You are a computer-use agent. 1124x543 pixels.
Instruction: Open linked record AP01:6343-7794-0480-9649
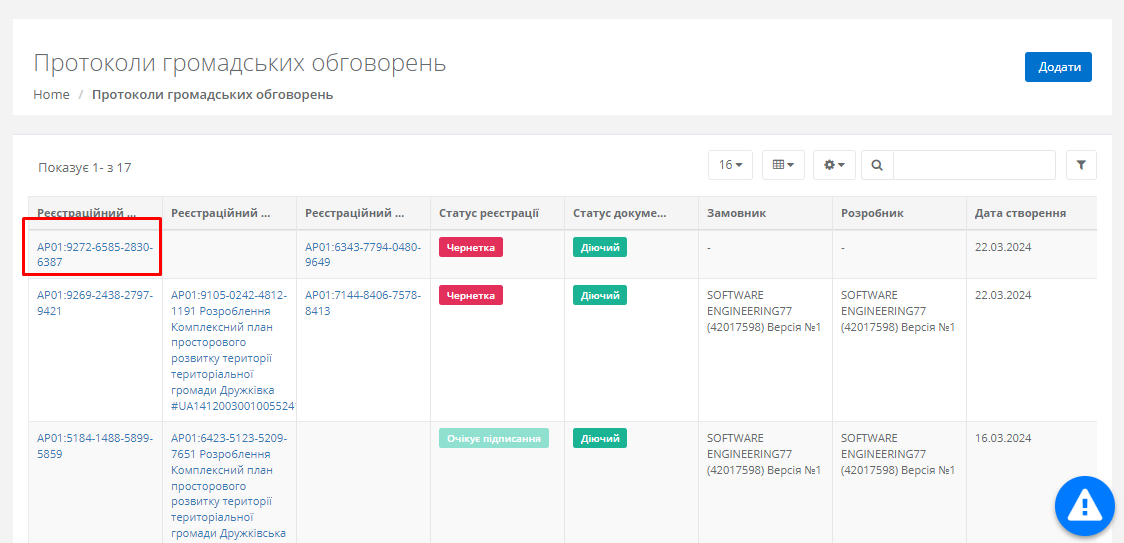coord(362,254)
